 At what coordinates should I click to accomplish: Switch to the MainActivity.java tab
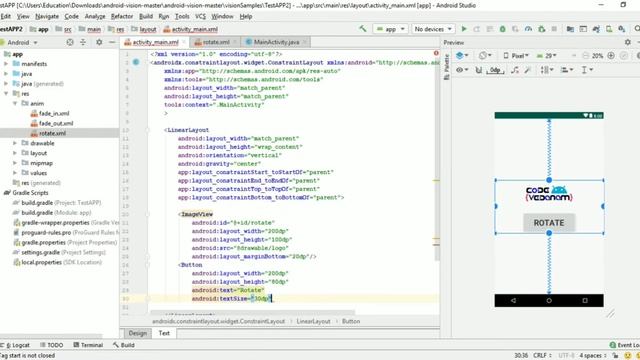(276, 42)
